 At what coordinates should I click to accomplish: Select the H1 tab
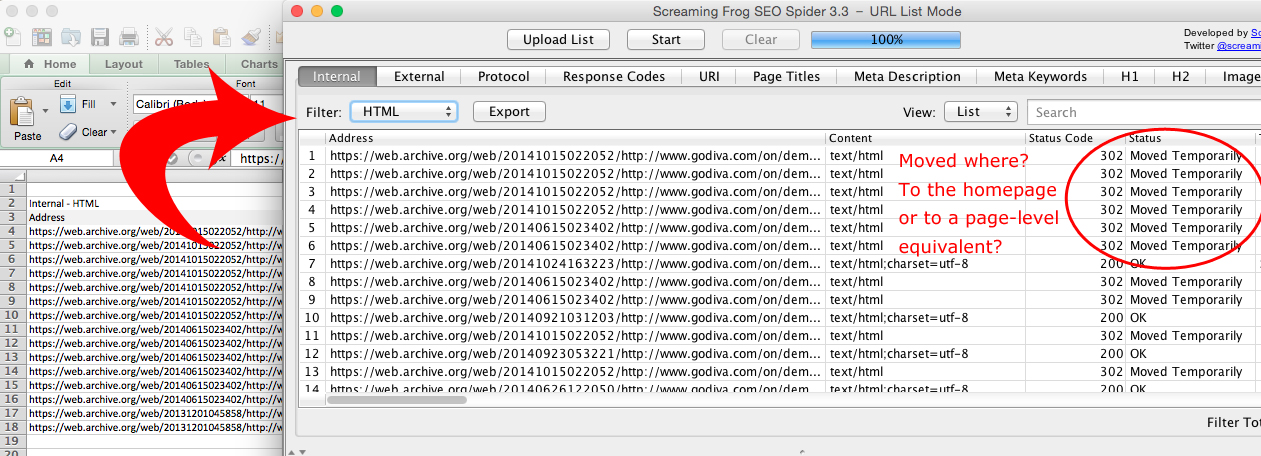point(1130,76)
